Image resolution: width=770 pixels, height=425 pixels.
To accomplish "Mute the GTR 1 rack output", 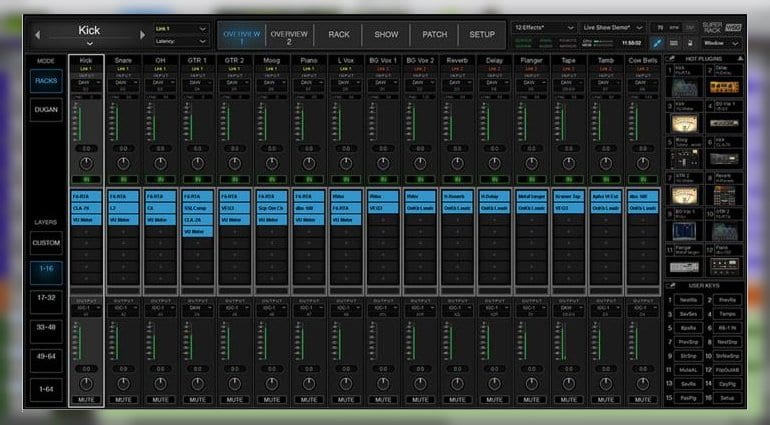I will point(197,400).
